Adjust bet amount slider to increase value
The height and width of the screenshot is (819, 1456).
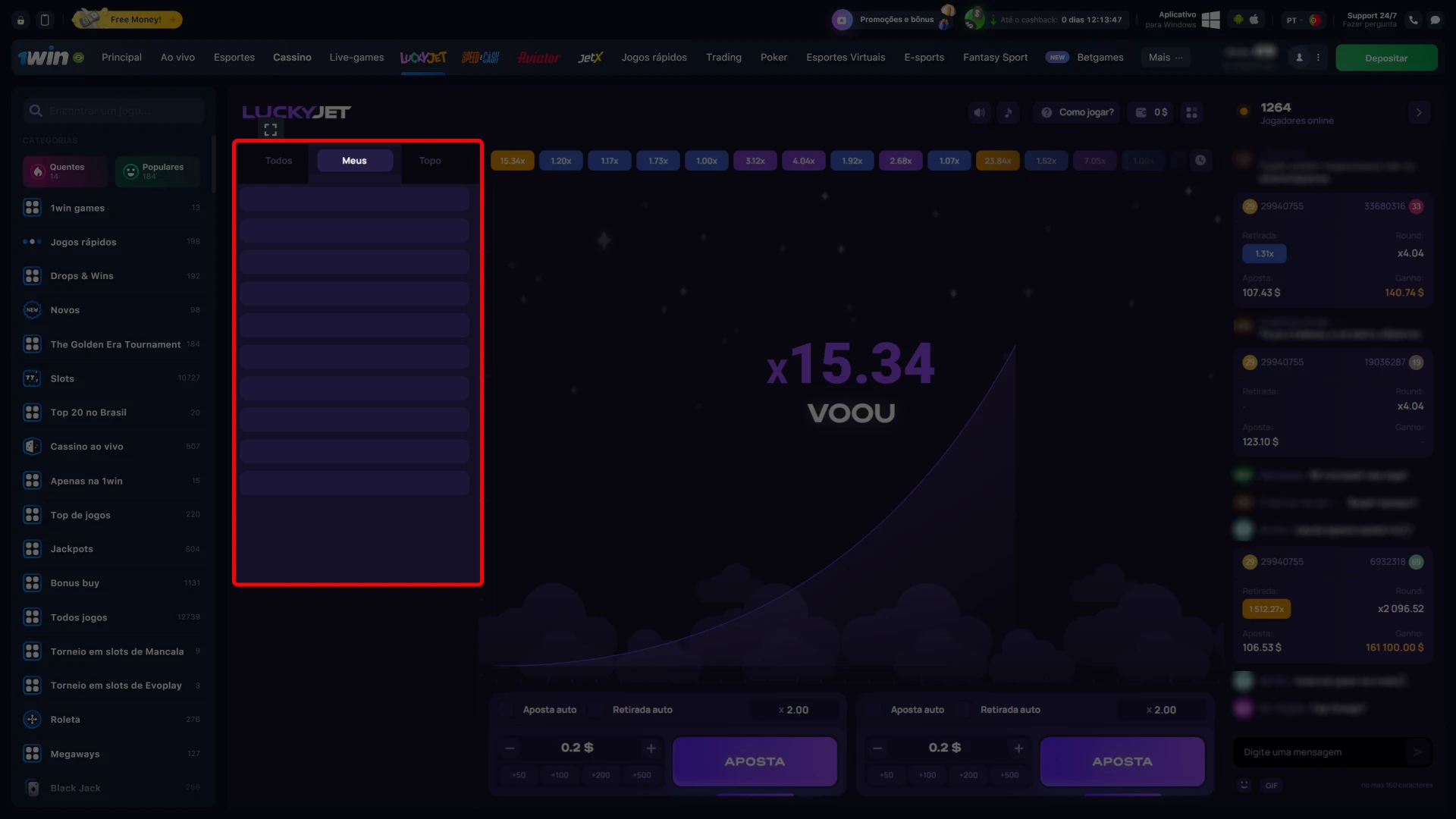(650, 747)
